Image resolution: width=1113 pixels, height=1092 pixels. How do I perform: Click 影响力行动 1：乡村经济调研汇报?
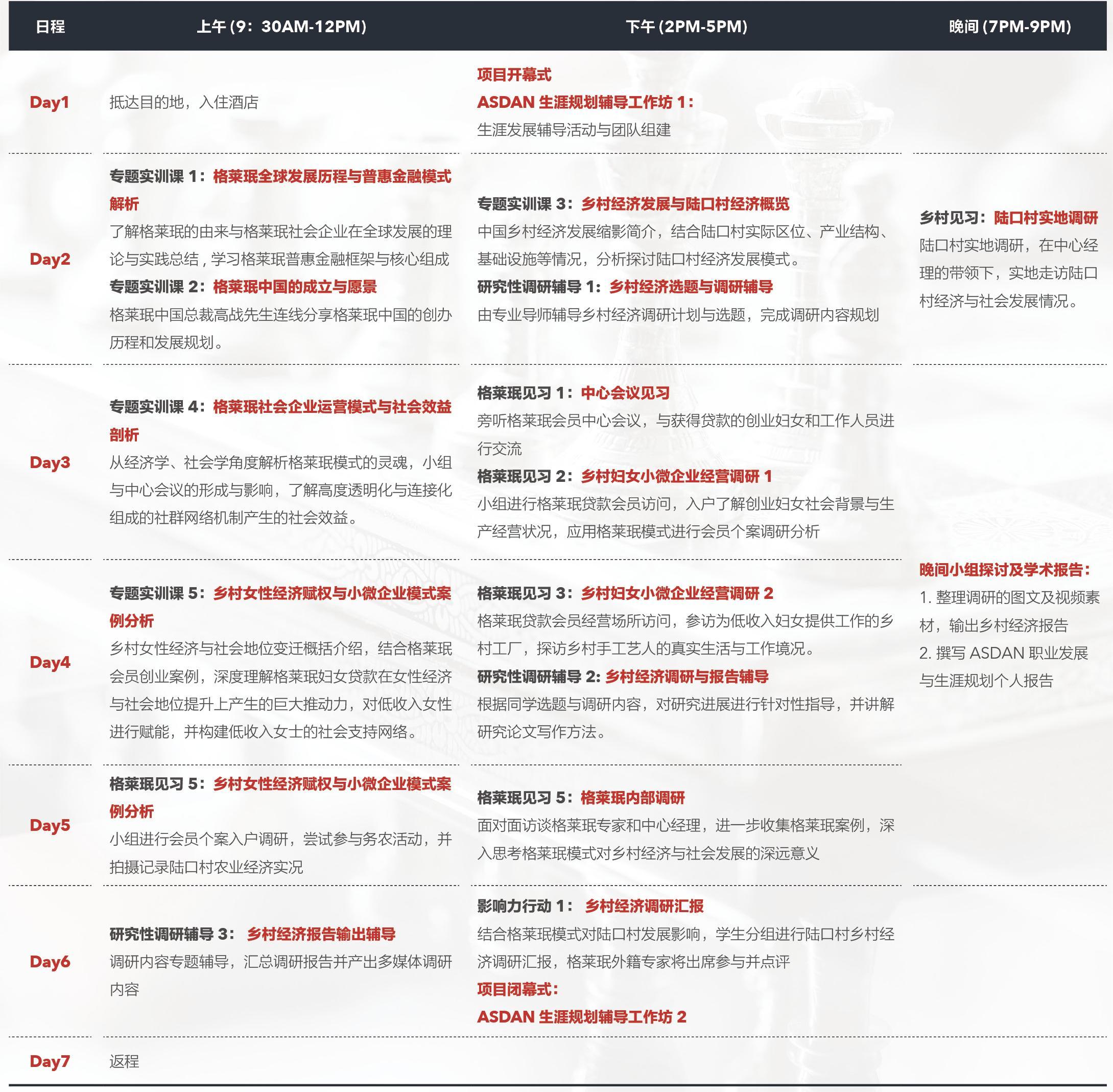click(590, 906)
